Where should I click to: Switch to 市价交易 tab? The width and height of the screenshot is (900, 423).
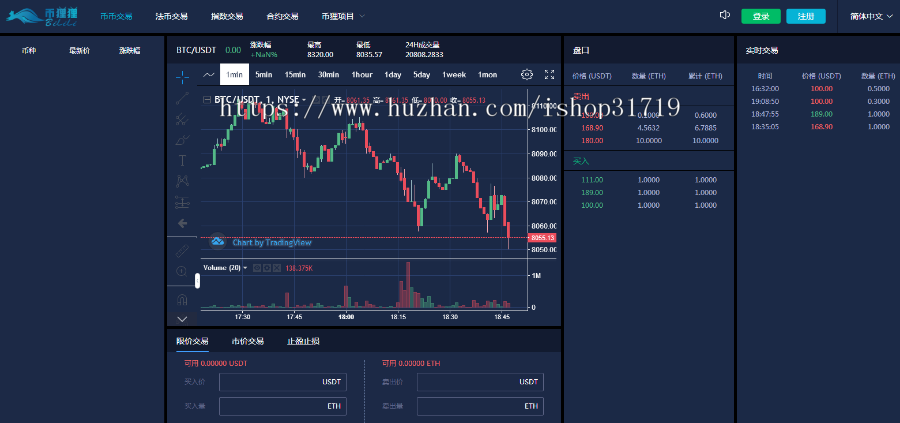248,341
